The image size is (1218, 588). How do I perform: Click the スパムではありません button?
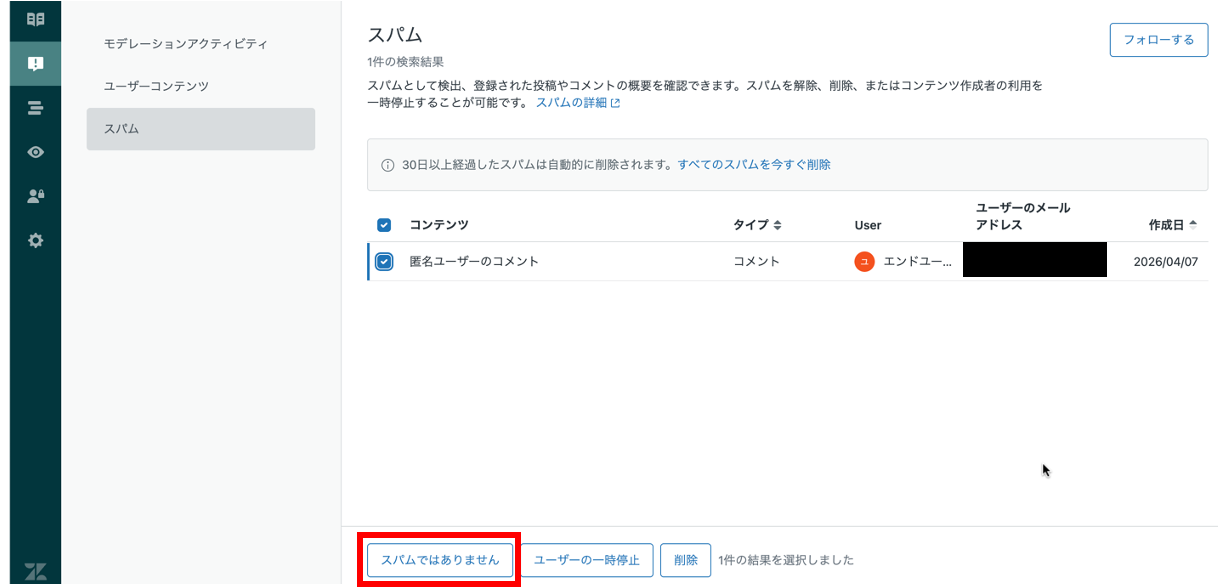[x=440, y=560]
